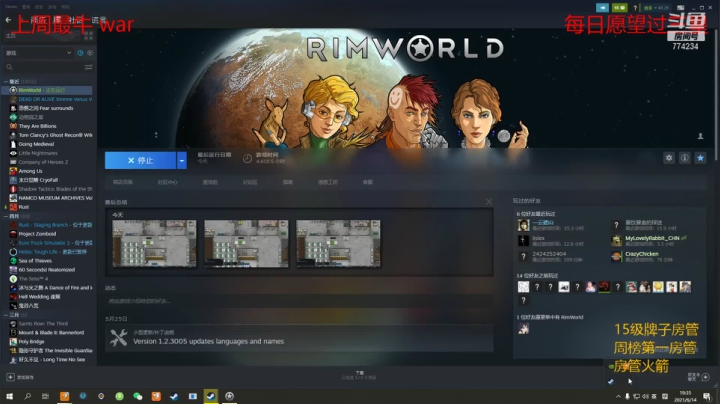Open Windows taskbar search
Screen dimensions: 720x404
28,396
